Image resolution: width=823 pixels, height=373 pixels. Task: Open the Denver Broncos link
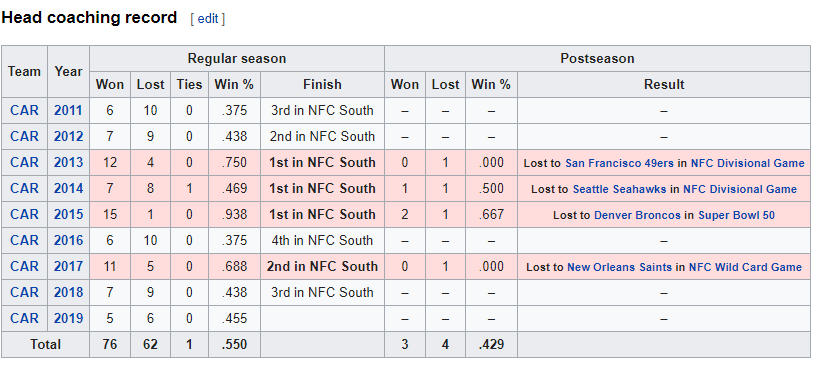pyautogui.click(x=637, y=215)
